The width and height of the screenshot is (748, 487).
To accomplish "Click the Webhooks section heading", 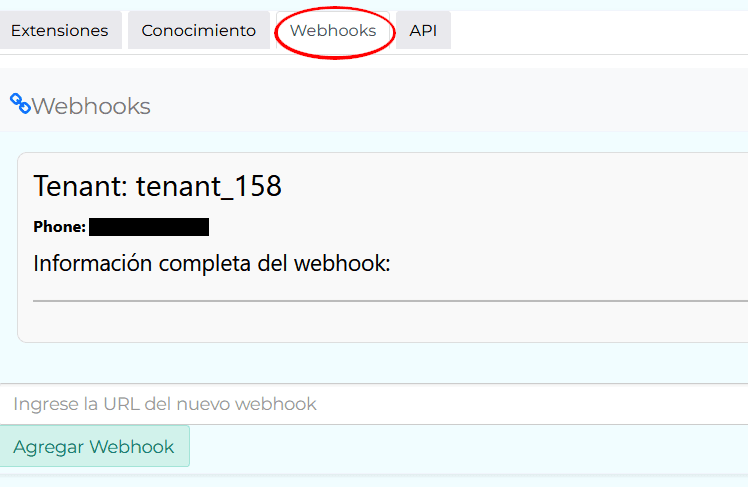I will 91,106.
